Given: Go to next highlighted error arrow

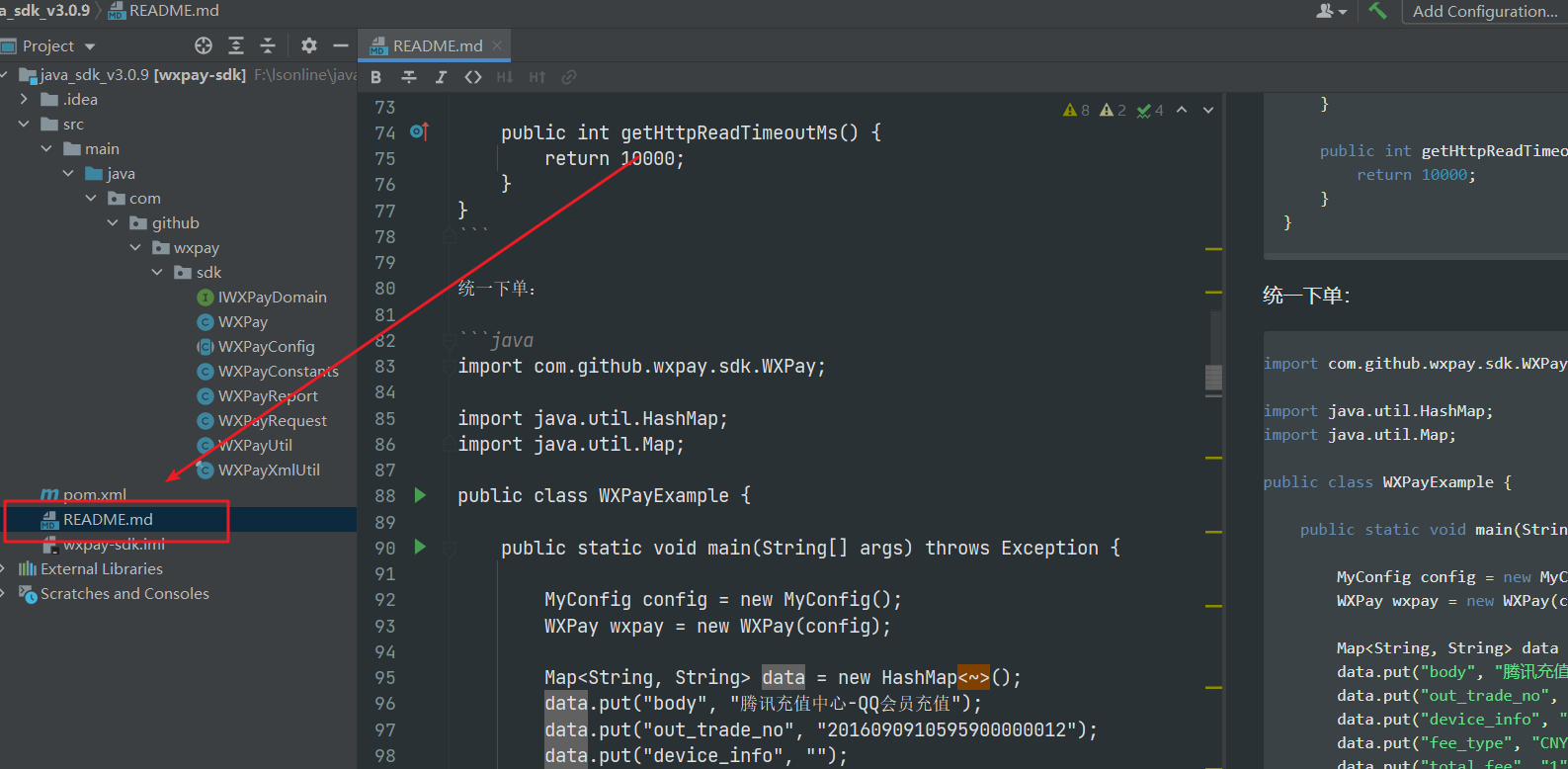Looking at the screenshot, I should coord(1208,110).
